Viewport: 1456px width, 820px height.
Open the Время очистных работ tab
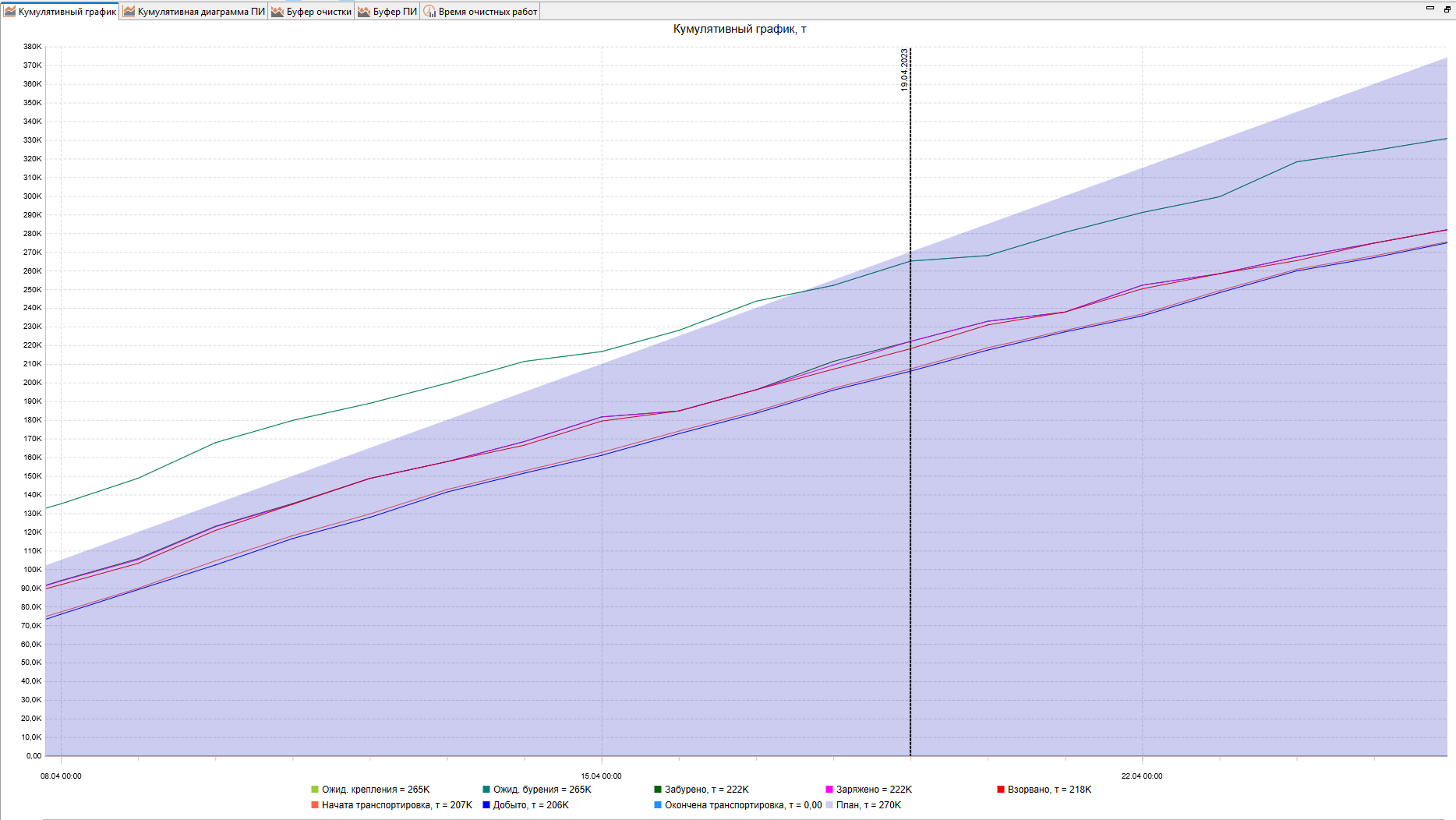[x=481, y=12]
